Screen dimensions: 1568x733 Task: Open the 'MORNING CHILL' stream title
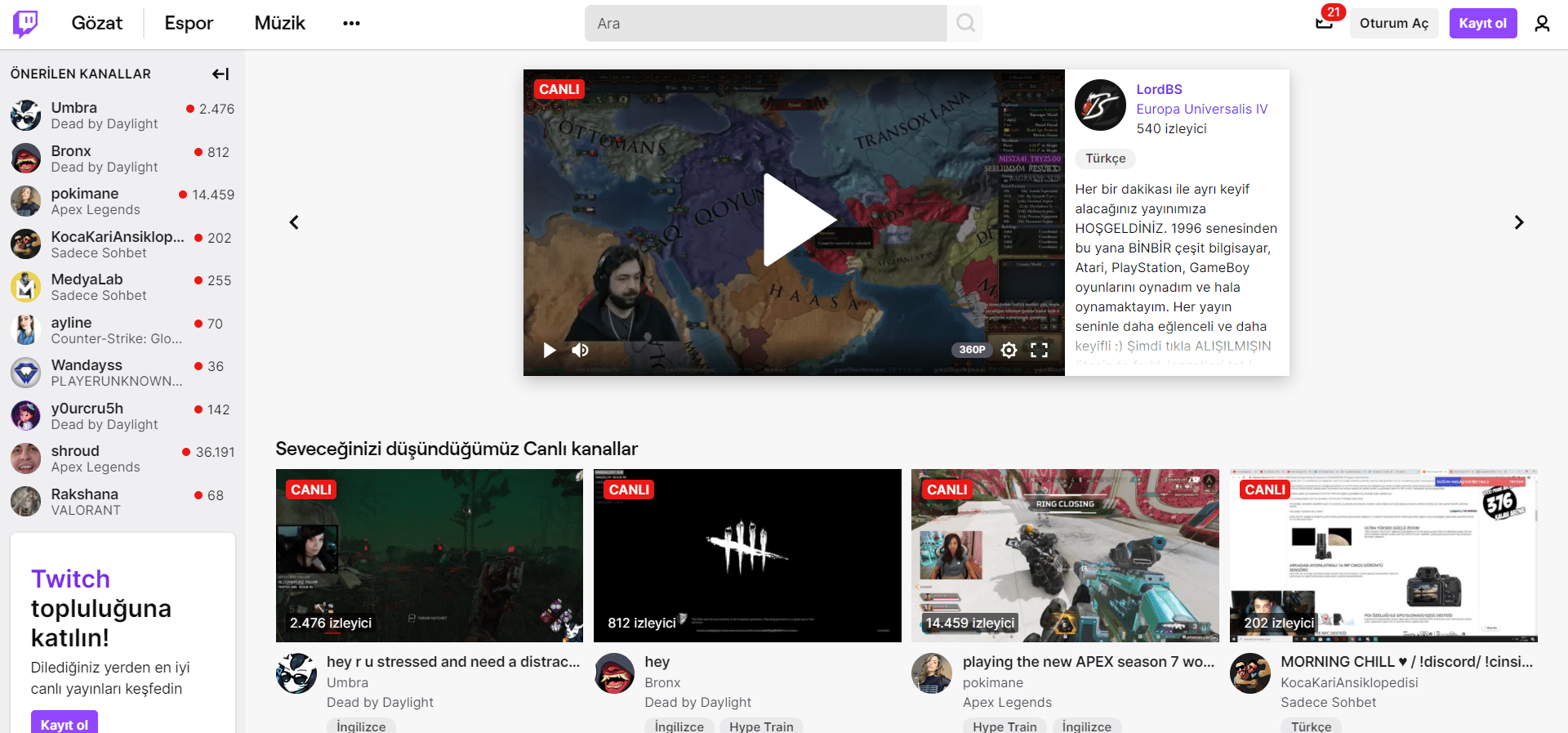click(x=1407, y=662)
